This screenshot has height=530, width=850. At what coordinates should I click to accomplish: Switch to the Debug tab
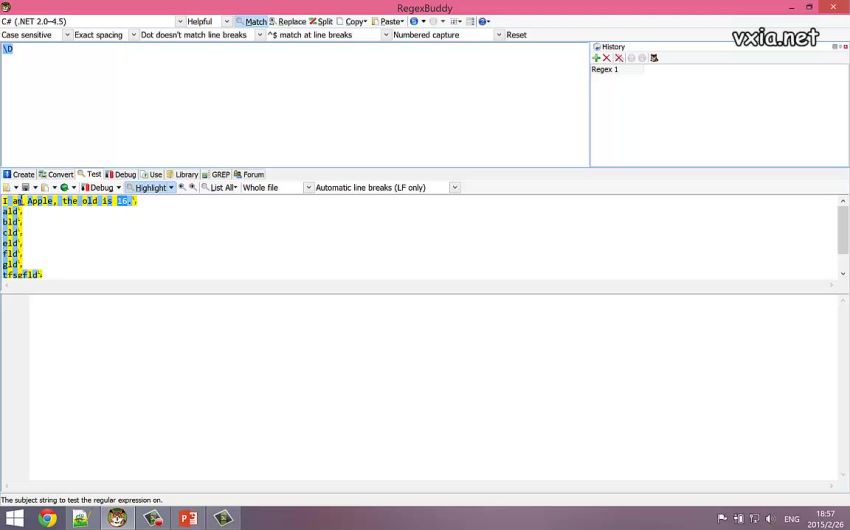120,174
